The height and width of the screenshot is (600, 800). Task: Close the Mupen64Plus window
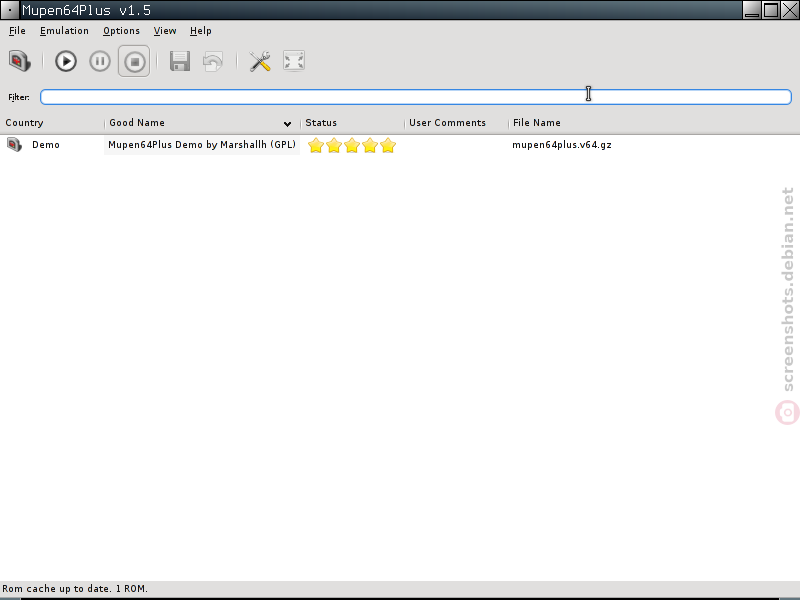coord(790,10)
